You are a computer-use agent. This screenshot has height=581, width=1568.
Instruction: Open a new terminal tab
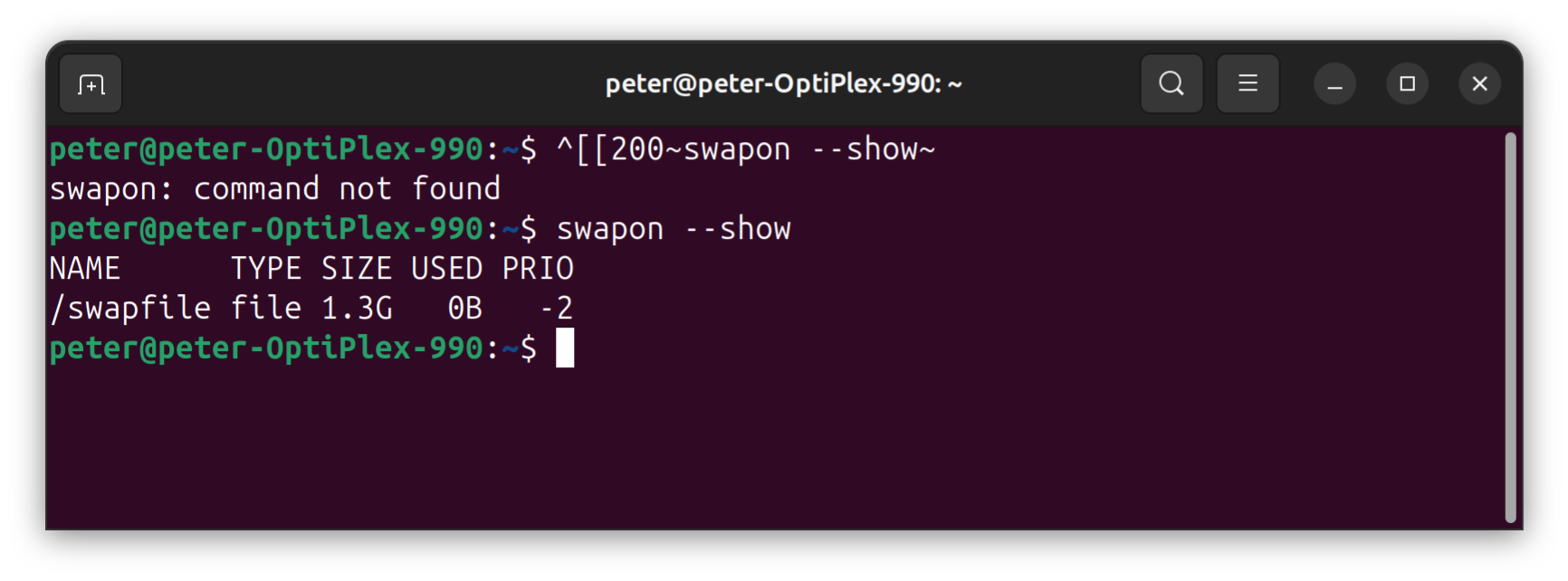[91, 84]
